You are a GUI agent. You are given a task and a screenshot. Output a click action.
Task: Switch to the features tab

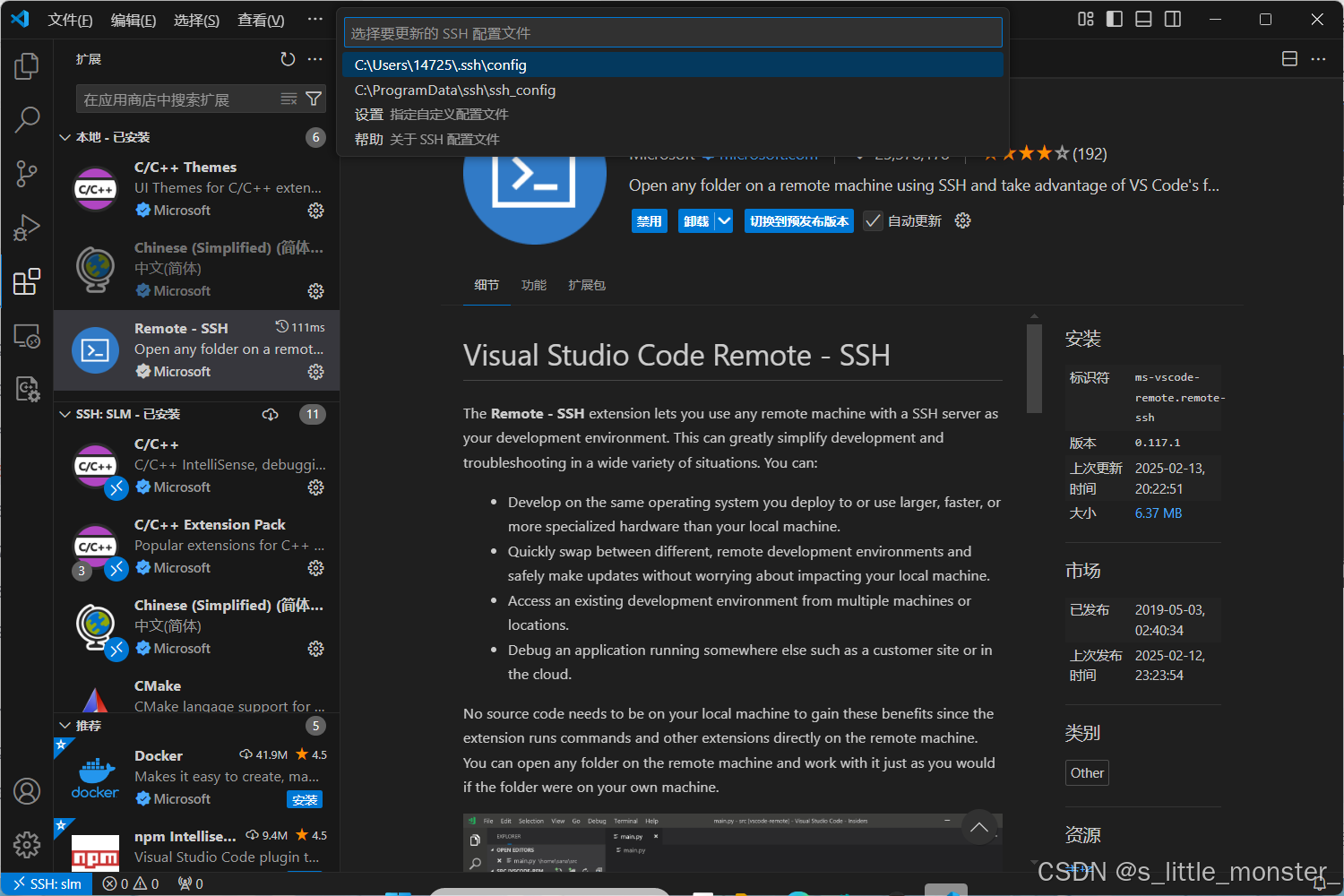534,285
